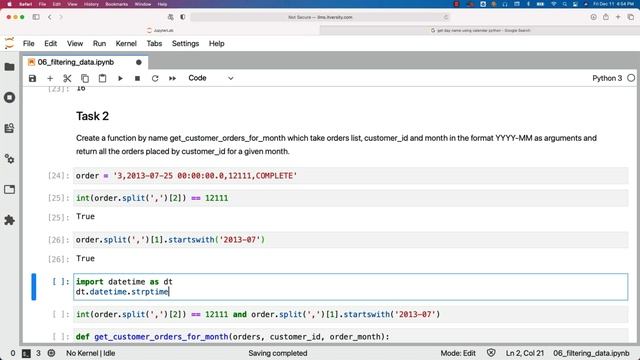640x360 pixels.
Task: Show Safari tab overview icon
Action: [631, 17]
